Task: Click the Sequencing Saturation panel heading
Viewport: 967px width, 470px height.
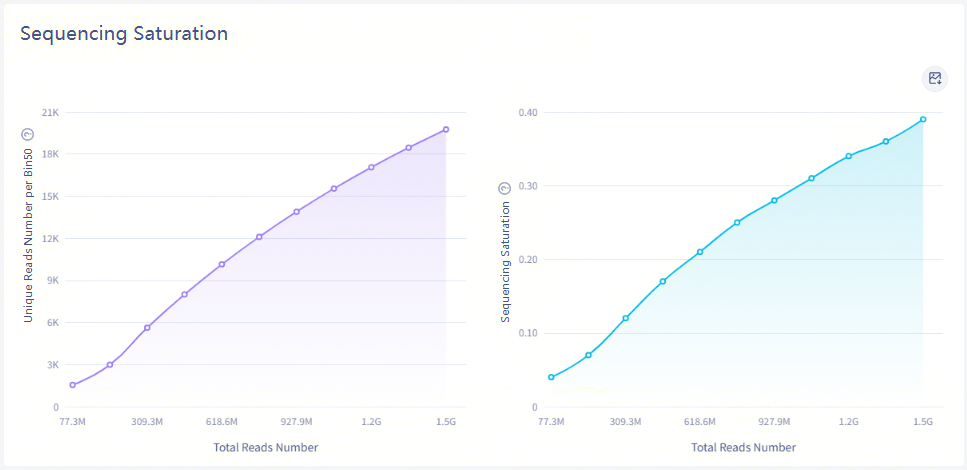Action: [124, 33]
